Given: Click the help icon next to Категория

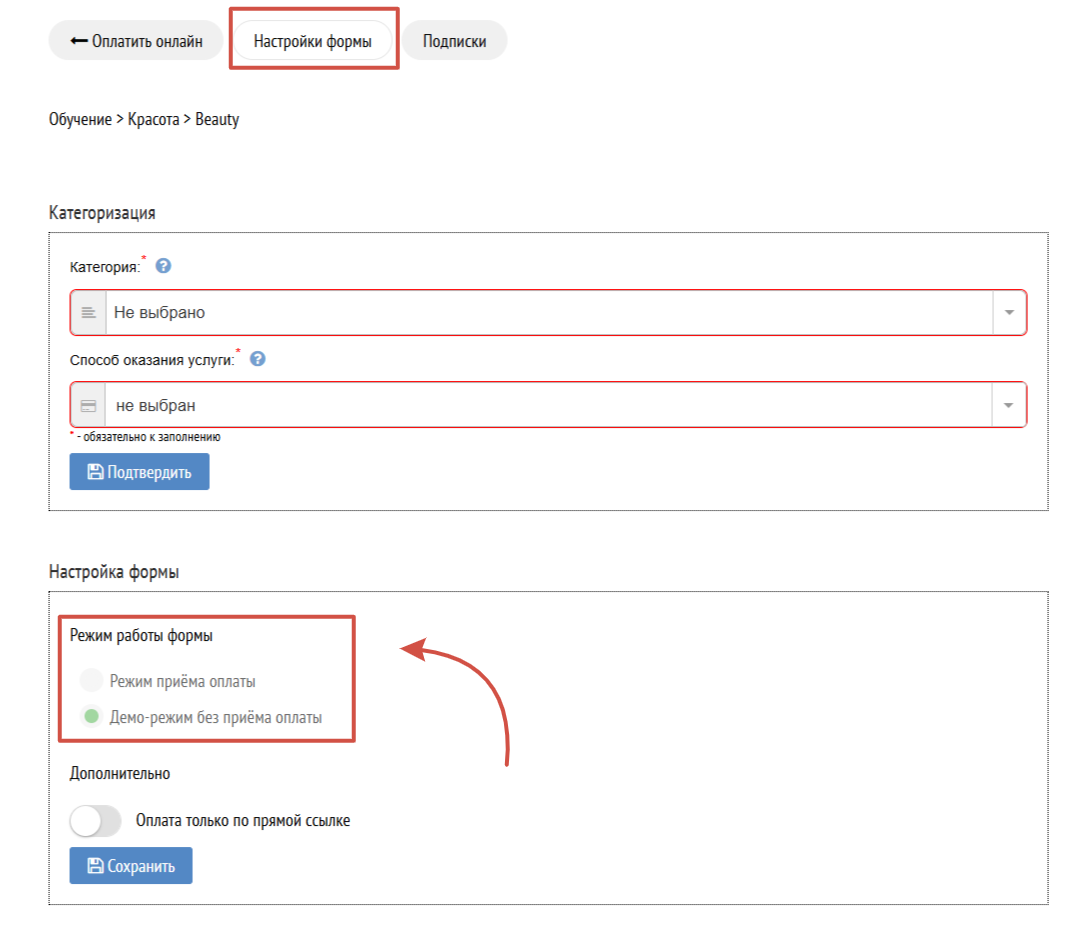Looking at the screenshot, I should click(164, 267).
